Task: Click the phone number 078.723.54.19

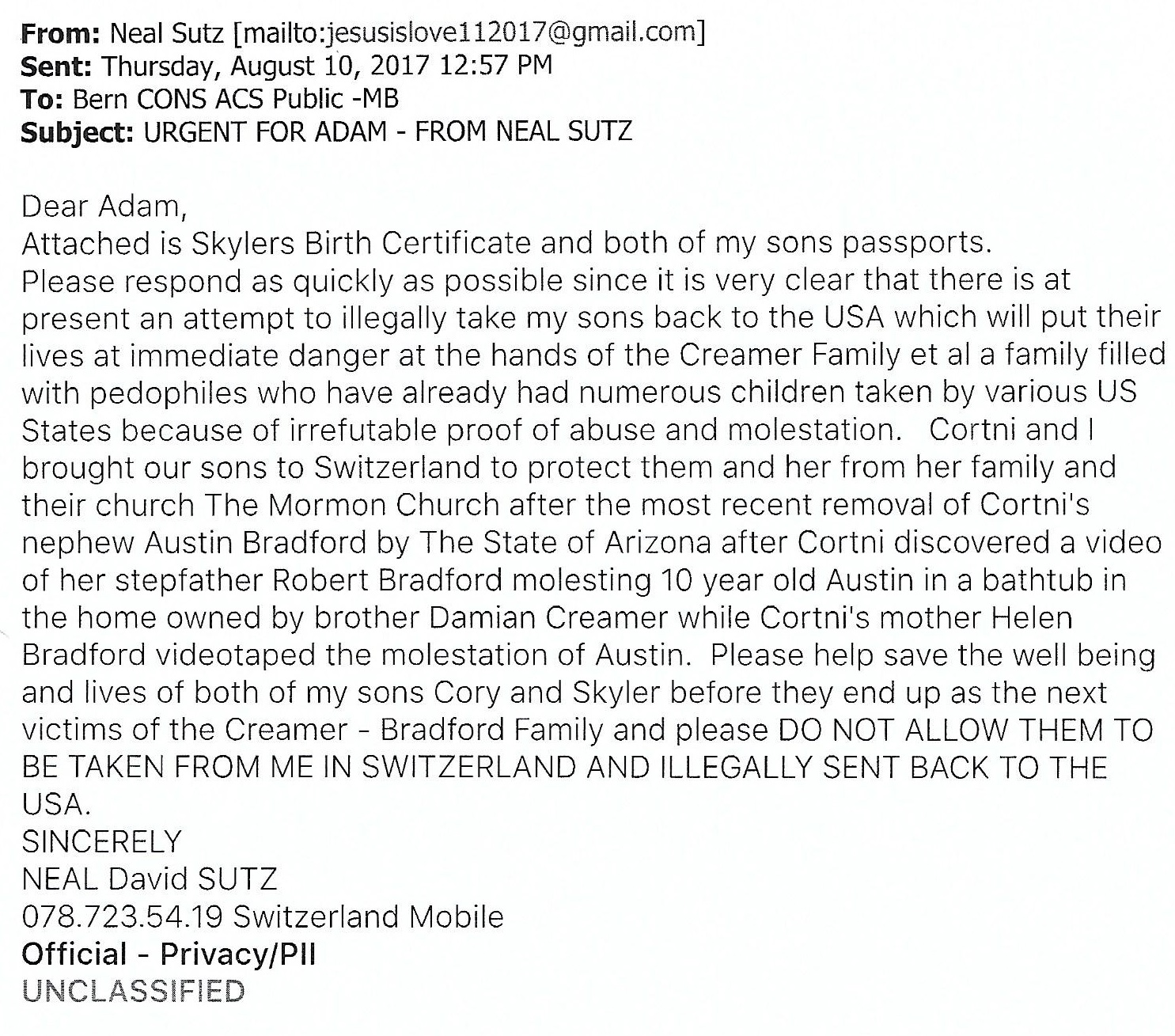Action: (123, 916)
